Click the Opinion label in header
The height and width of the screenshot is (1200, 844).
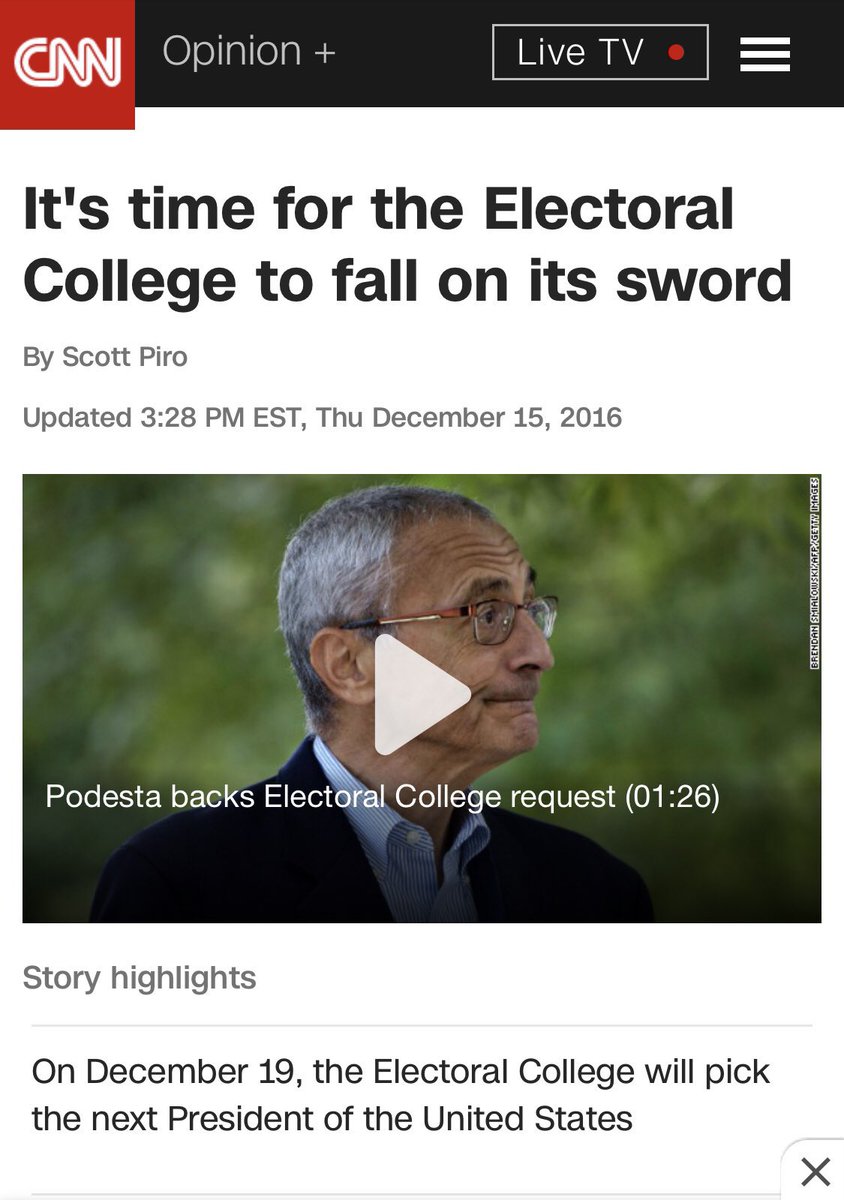coord(232,52)
